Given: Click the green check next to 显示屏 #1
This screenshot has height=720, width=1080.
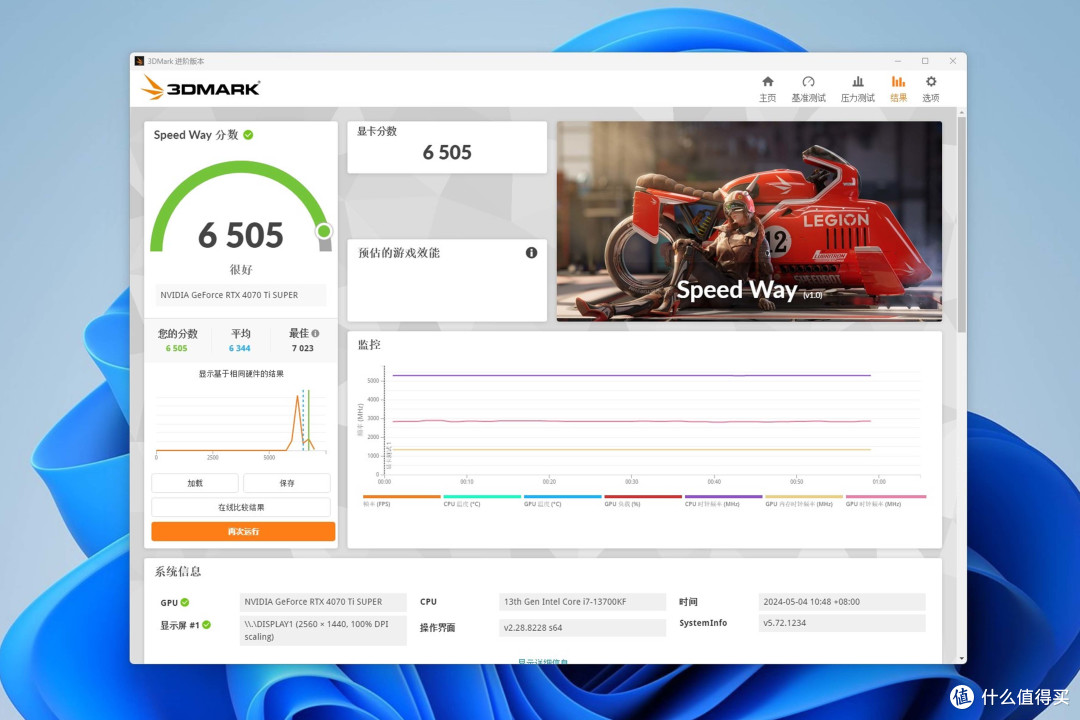Looking at the screenshot, I should (x=207, y=625).
